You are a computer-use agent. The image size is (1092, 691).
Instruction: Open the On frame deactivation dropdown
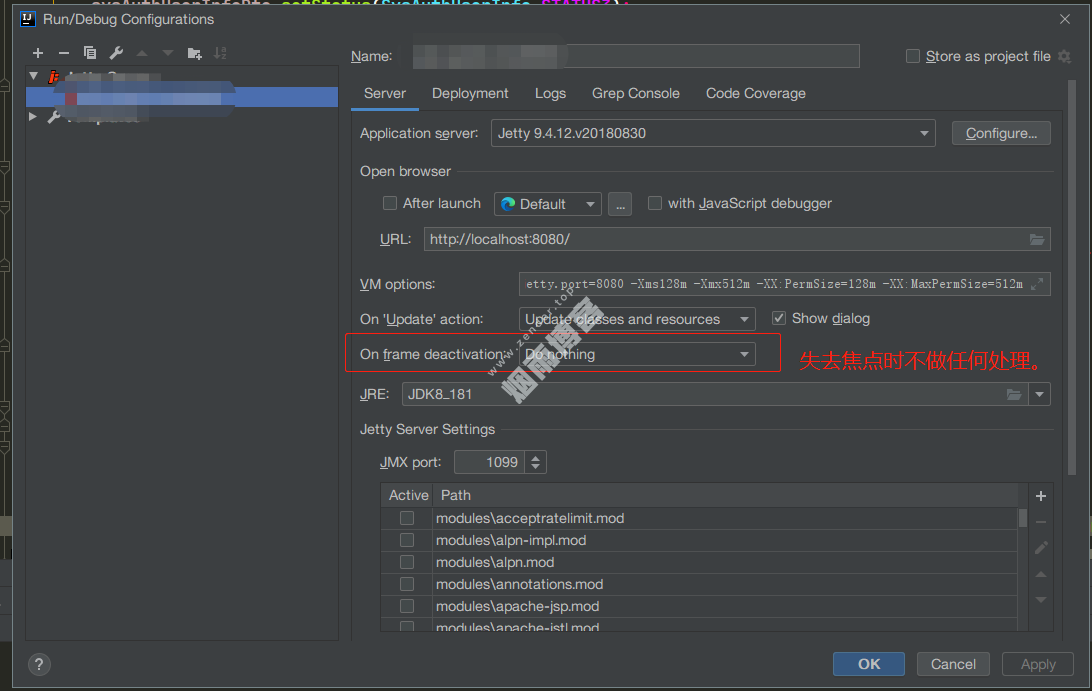click(638, 354)
